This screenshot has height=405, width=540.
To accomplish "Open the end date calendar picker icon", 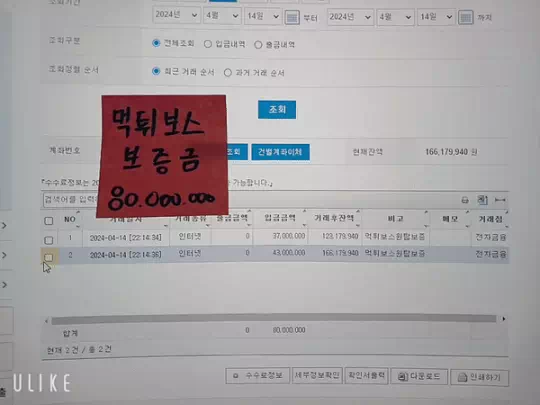I will coord(466,17).
